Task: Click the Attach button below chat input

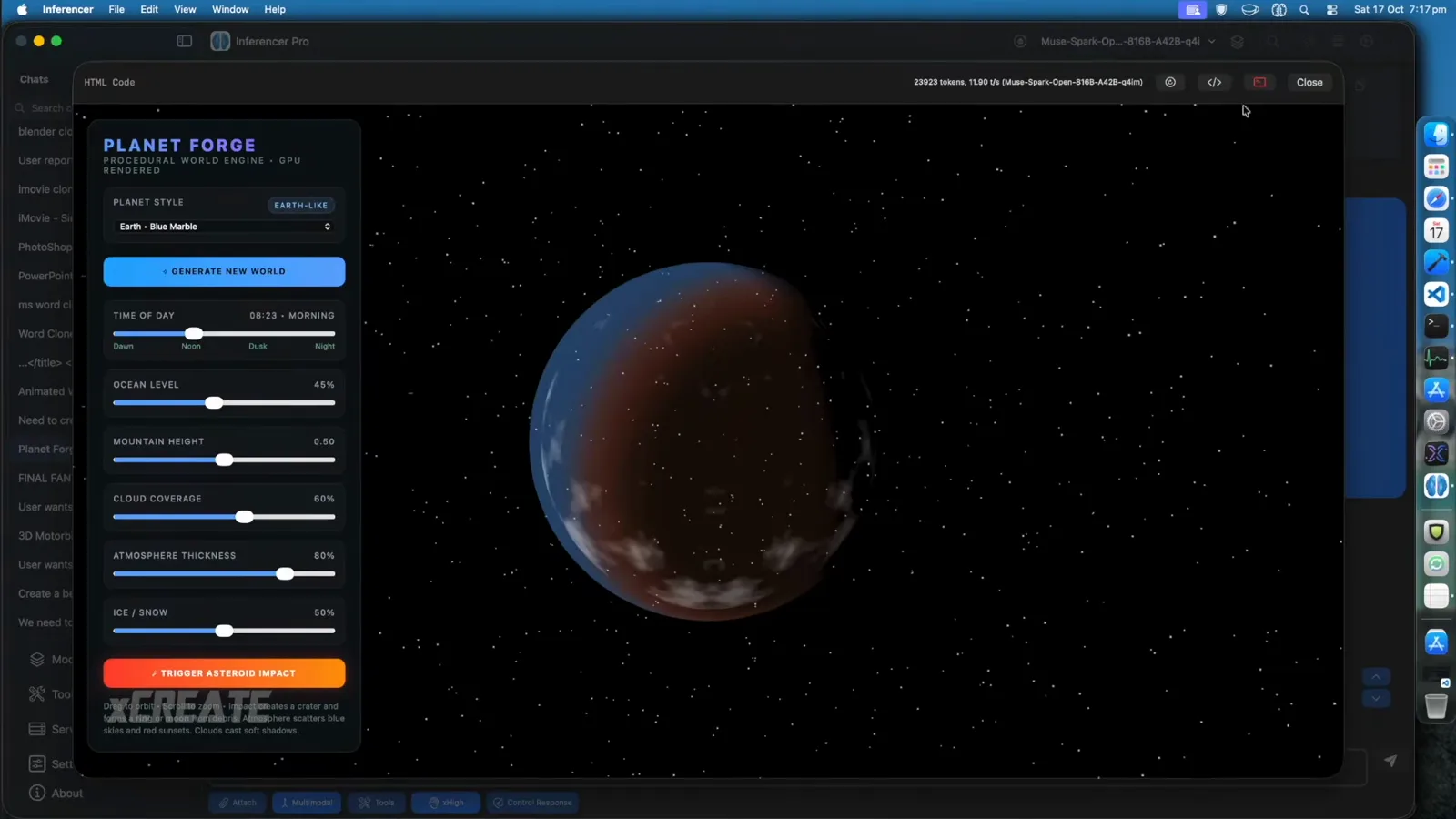Action: click(x=238, y=803)
